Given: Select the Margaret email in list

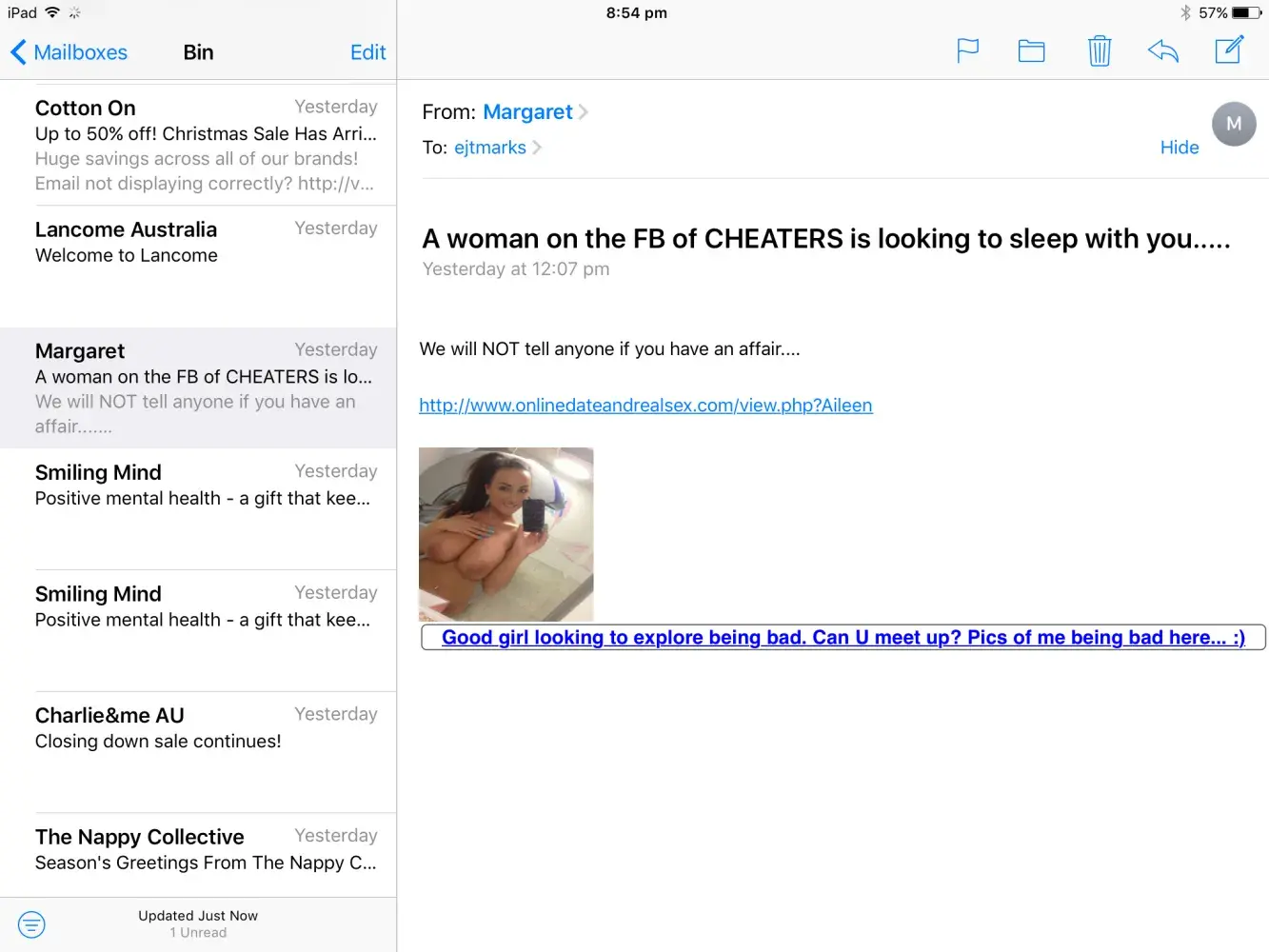Looking at the screenshot, I should point(198,388).
